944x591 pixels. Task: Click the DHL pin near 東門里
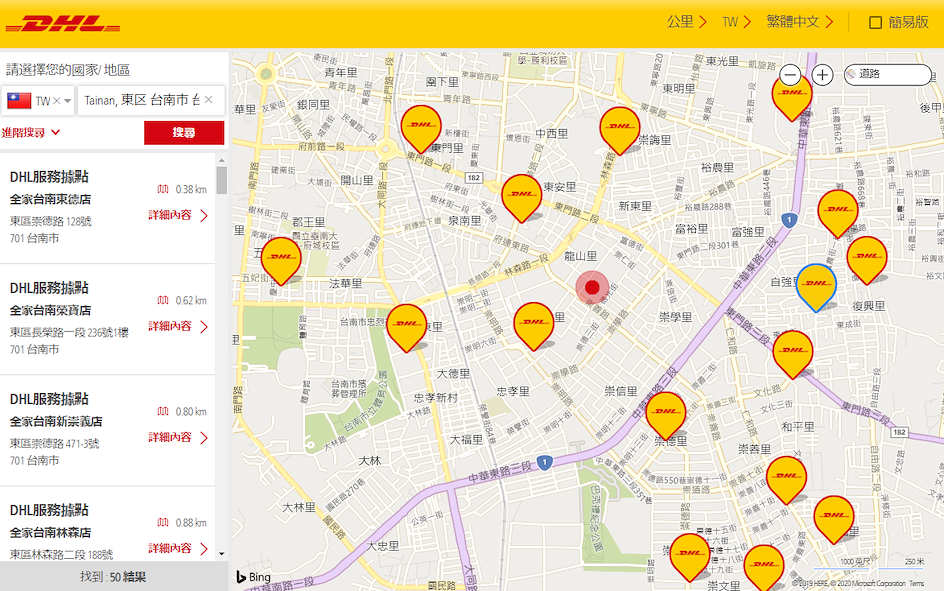421,128
